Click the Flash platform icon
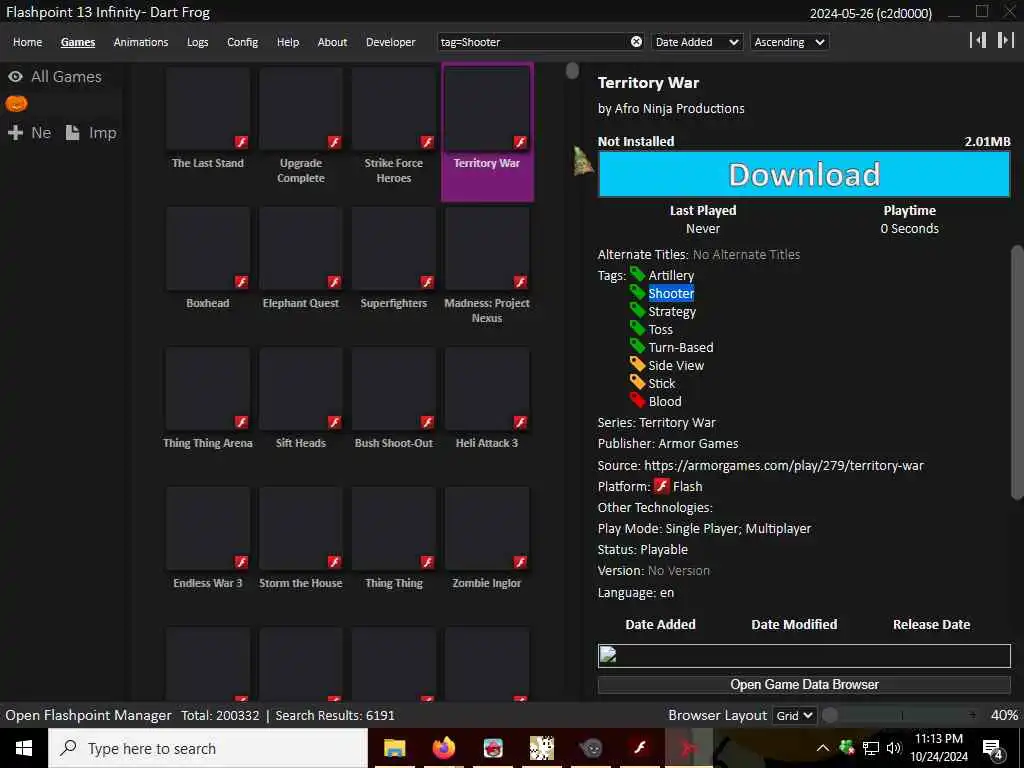Image resolution: width=1024 pixels, height=768 pixels. coord(662,486)
